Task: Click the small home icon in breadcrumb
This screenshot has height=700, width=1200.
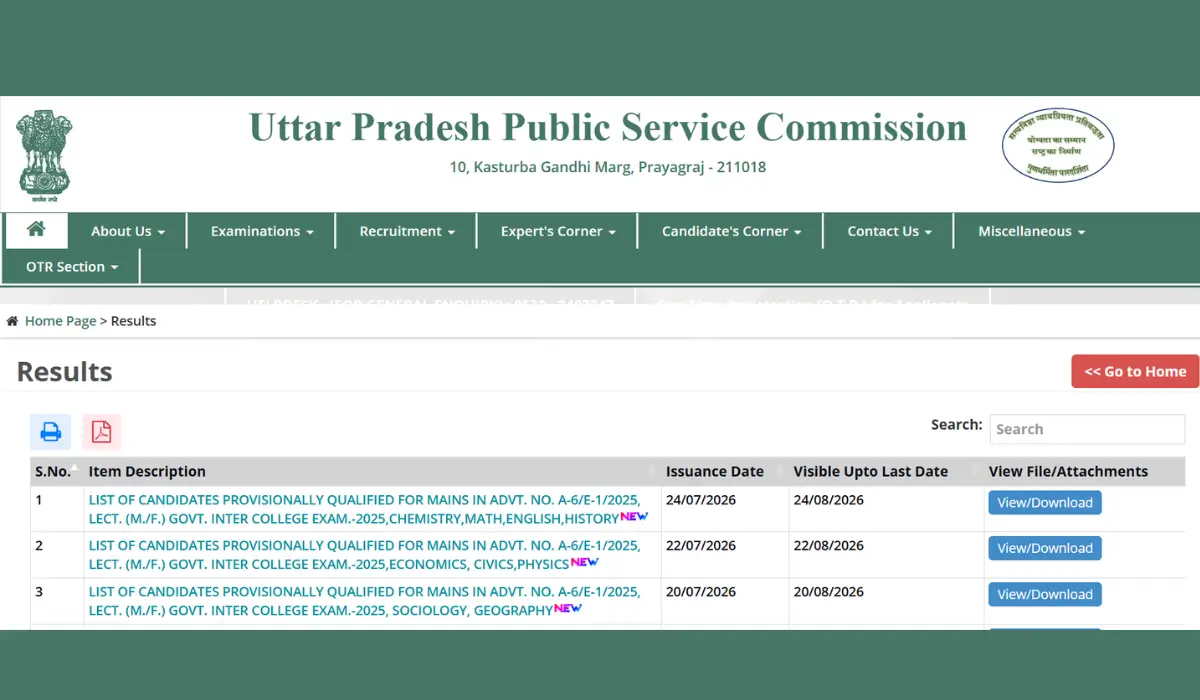Action: coord(12,321)
